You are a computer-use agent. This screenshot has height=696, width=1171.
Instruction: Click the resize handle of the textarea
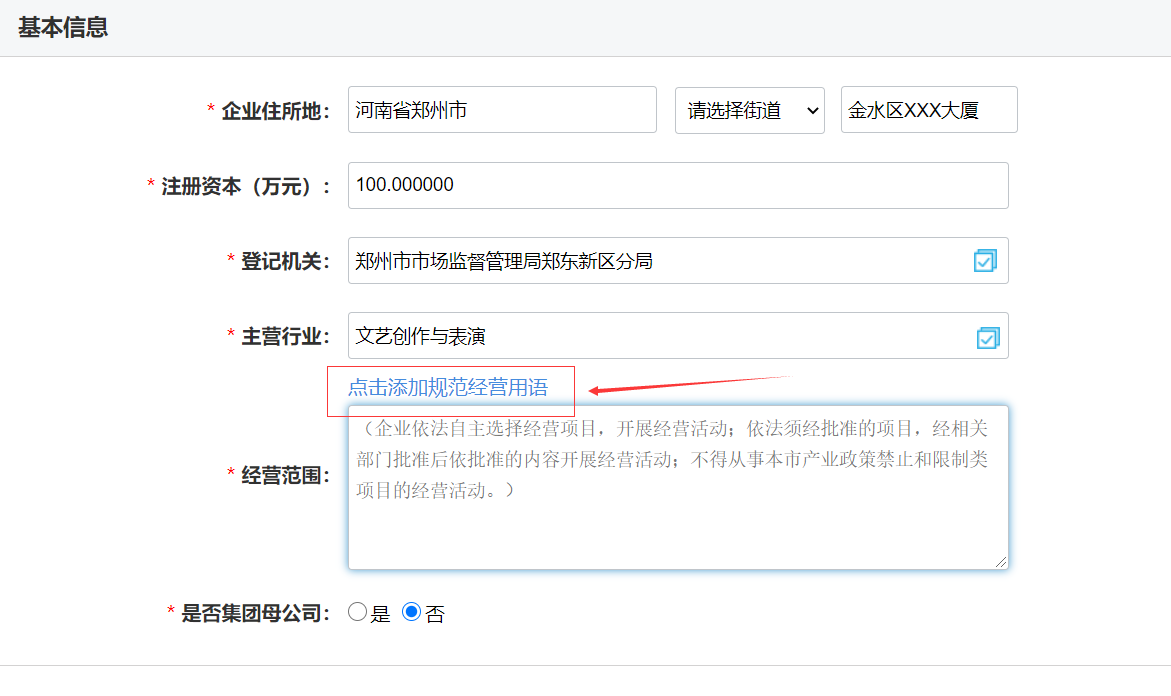pyautogui.click(x=1000, y=563)
